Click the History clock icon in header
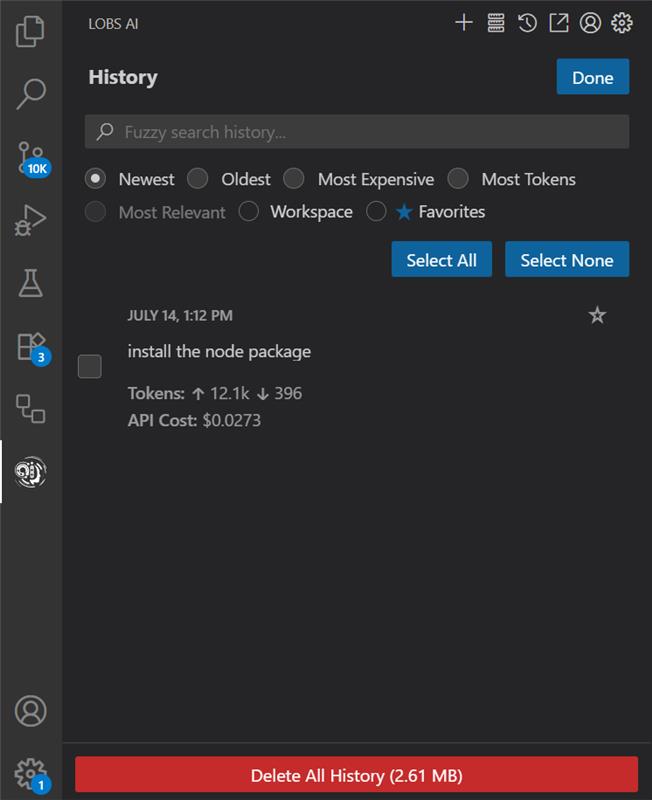Screen dimensions: 652x800 coord(527,23)
